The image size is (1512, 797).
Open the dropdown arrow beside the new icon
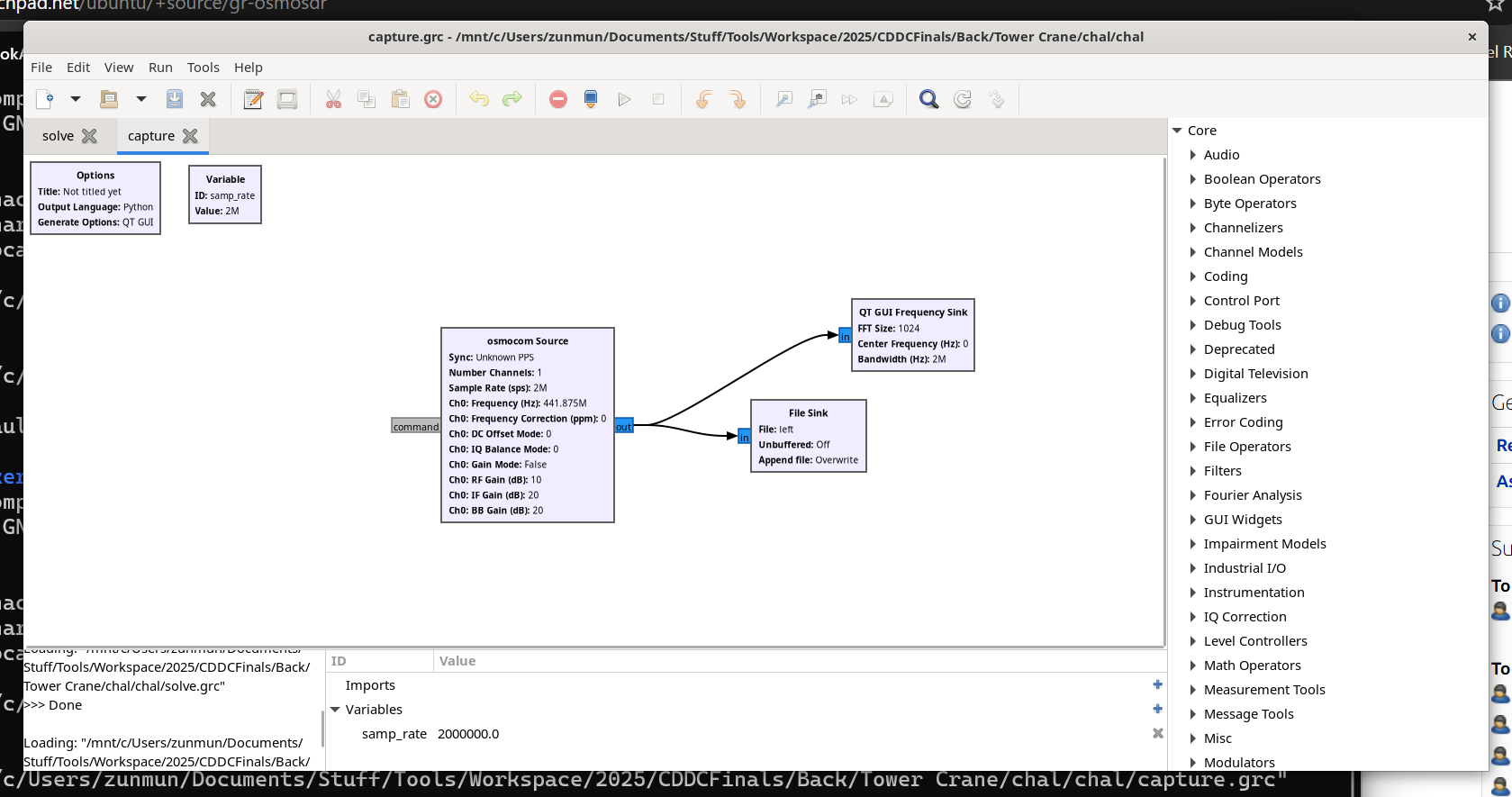(76, 99)
